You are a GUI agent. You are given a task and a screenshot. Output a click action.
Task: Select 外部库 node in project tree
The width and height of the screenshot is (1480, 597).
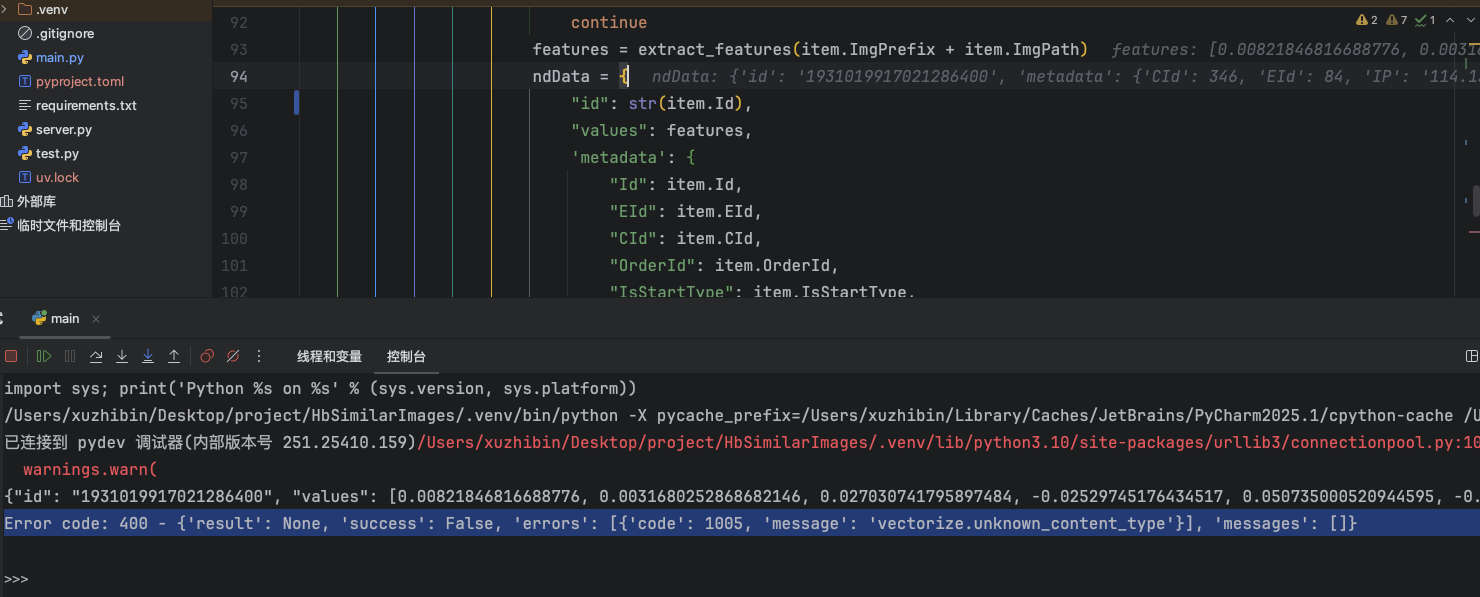(36, 201)
